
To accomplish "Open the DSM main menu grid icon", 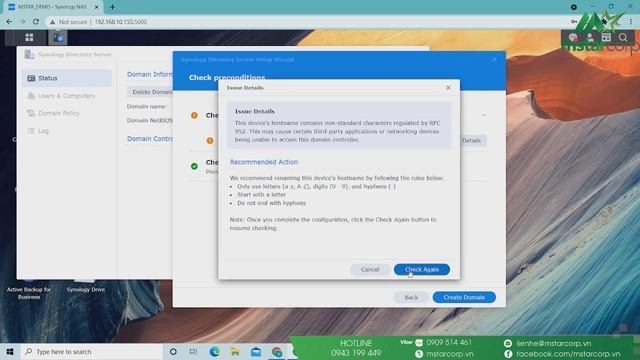I will click(29, 38).
